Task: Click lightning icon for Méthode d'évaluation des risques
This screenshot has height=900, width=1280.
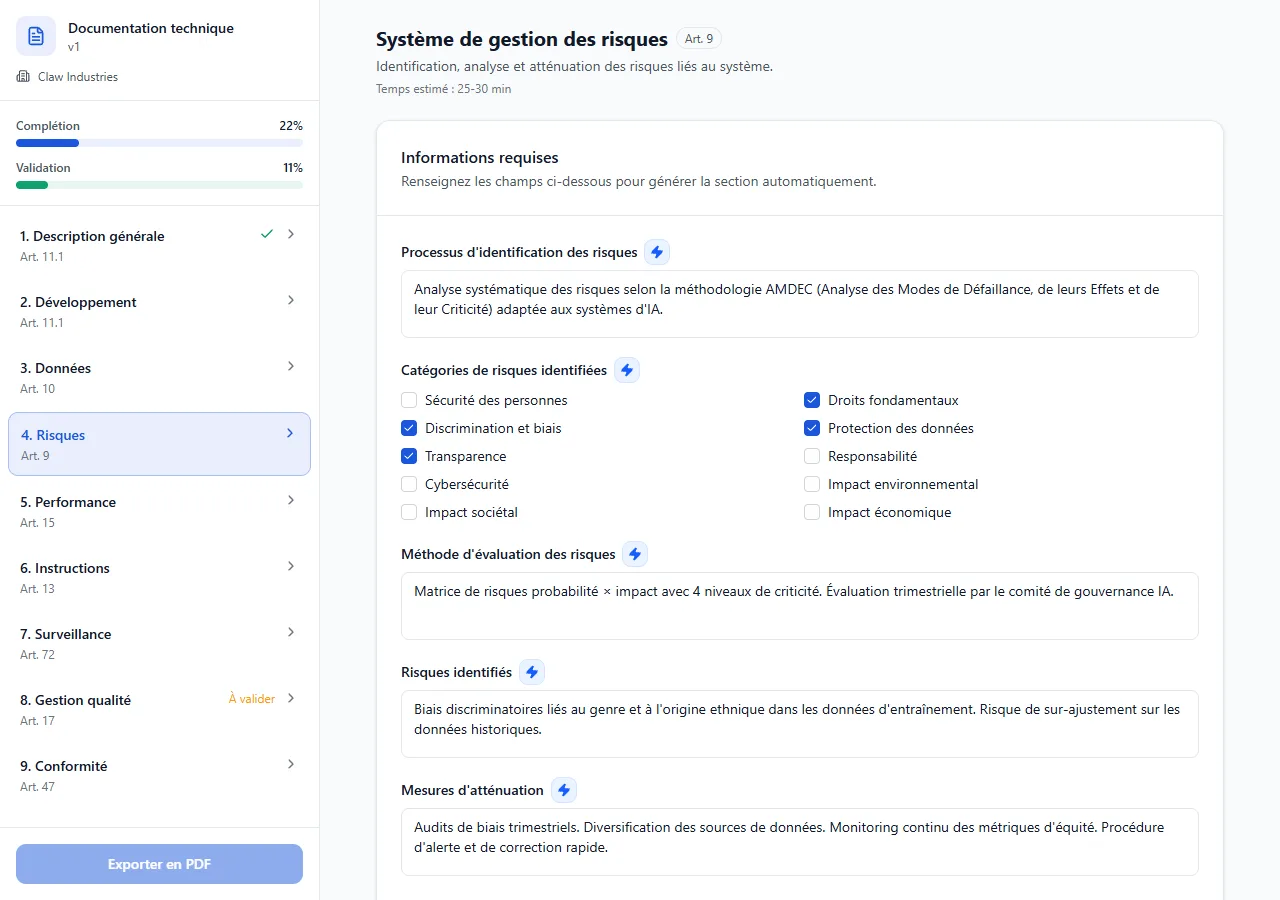Action: pyautogui.click(x=635, y=554)
